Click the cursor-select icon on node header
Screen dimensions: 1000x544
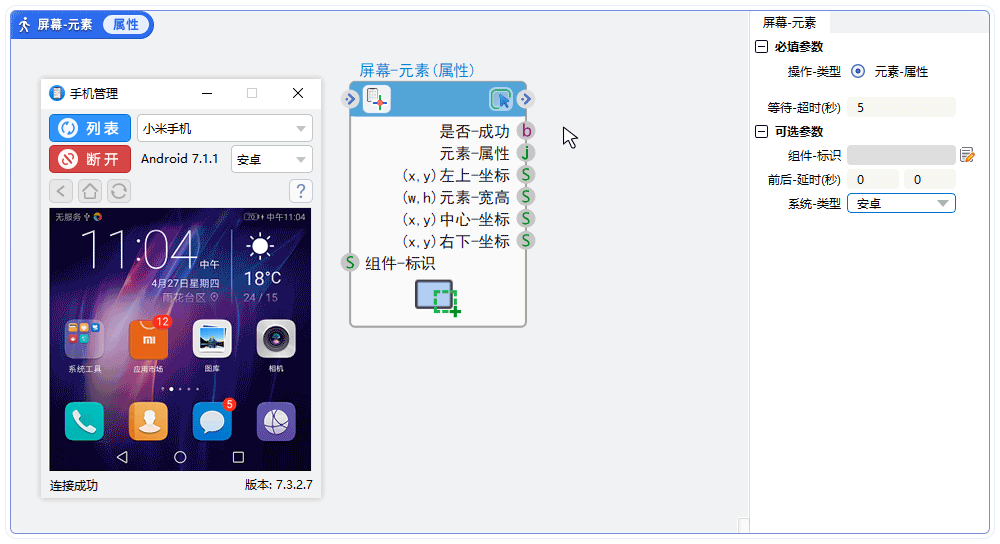coord(501,99)
